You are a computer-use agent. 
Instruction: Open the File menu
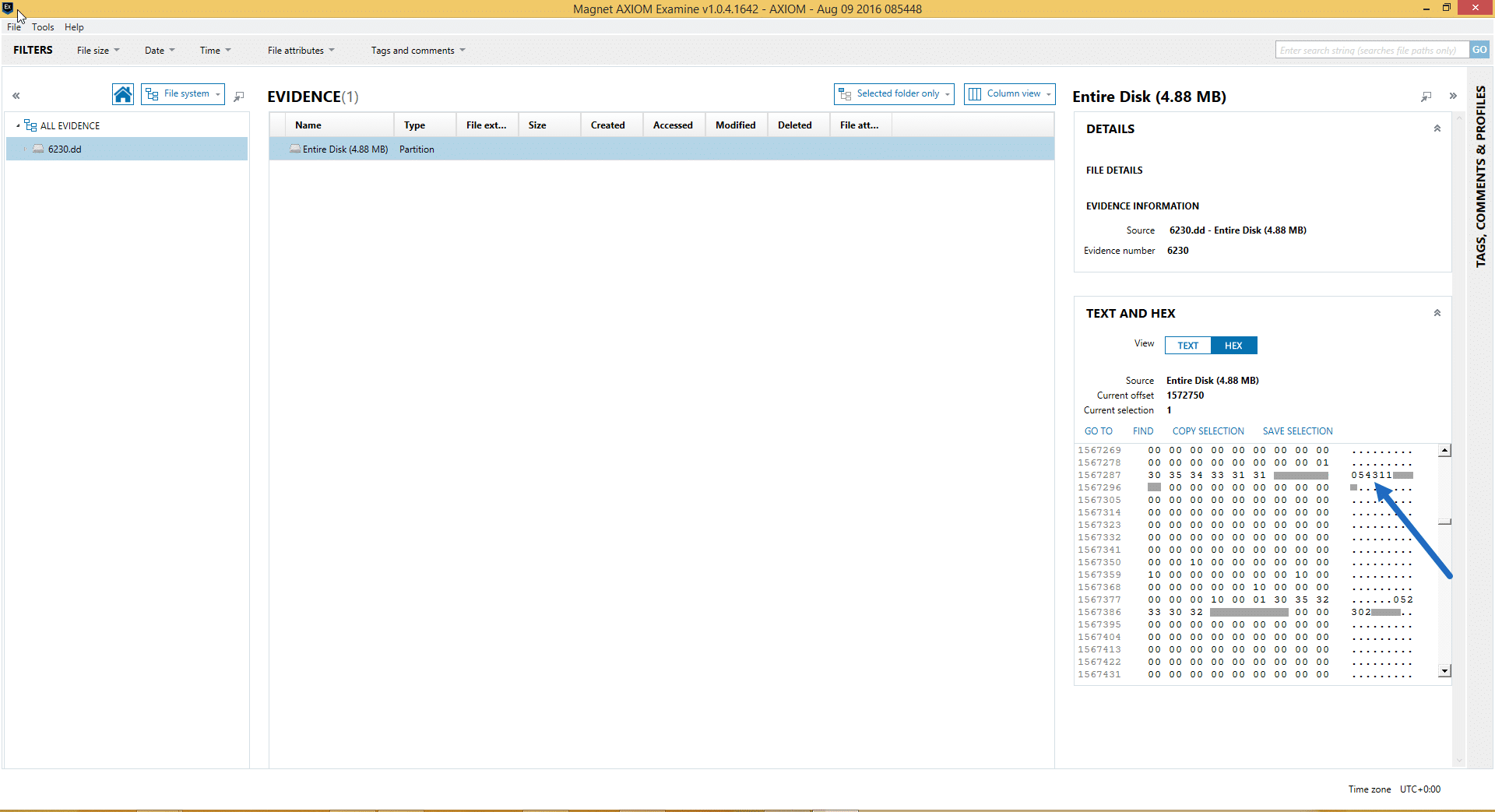coord(14,27)
